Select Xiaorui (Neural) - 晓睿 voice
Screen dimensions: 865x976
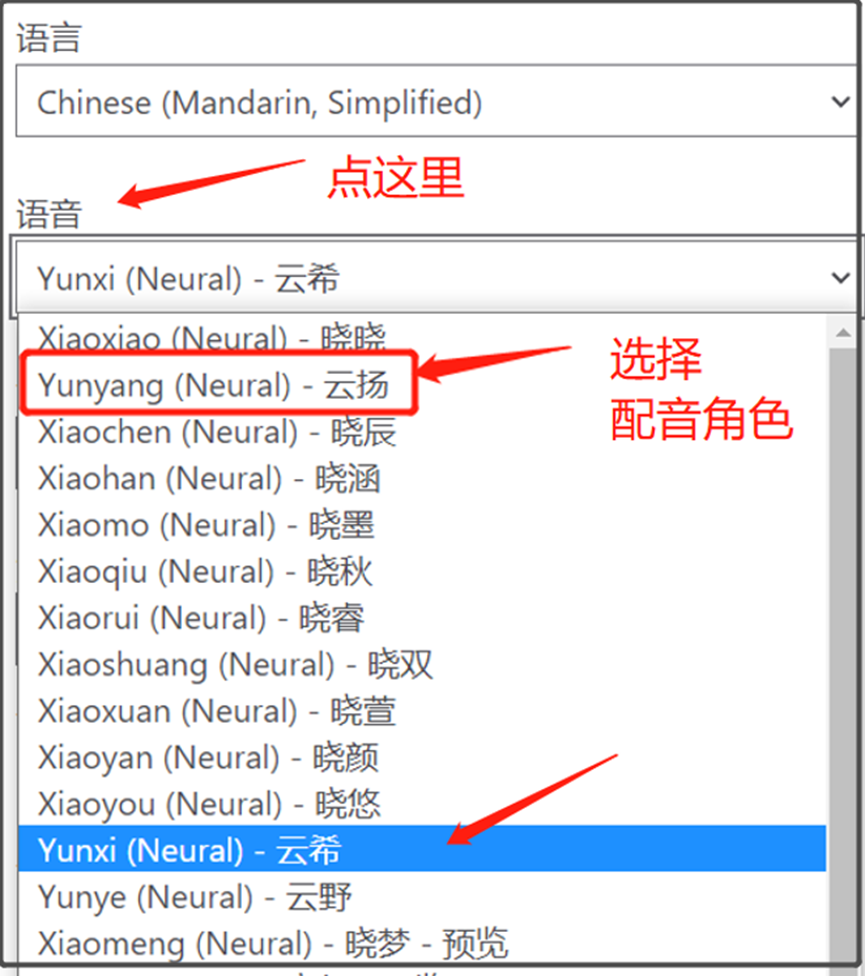pos(422,617)
